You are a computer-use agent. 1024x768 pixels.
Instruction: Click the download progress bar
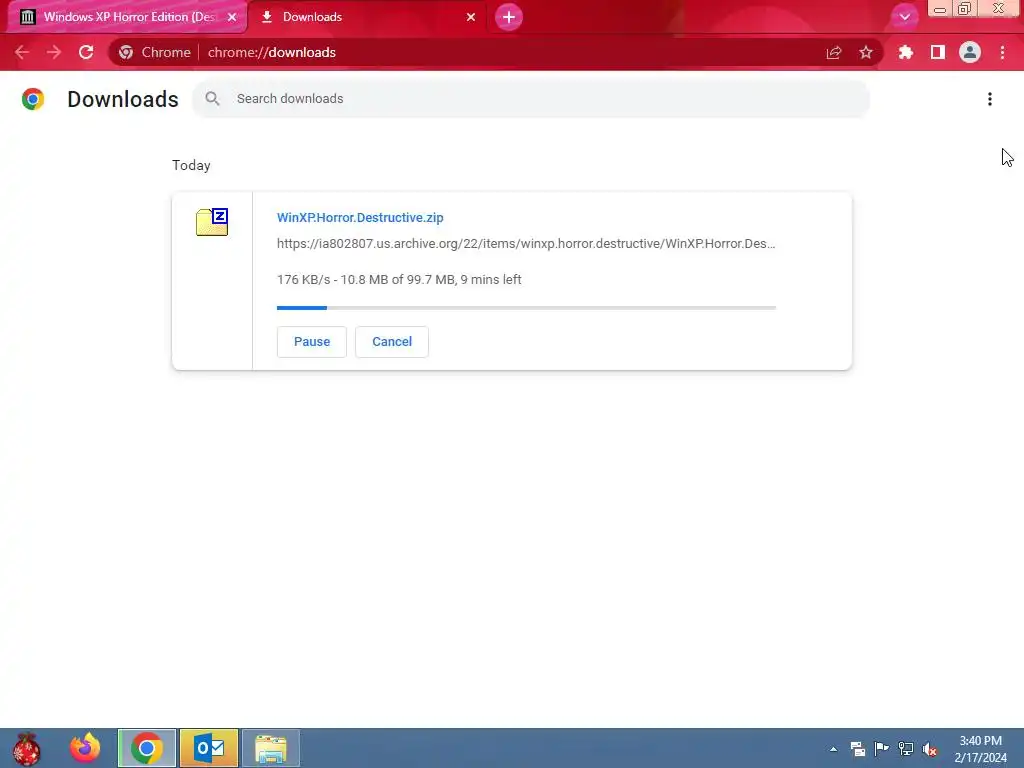pos(526,308)
